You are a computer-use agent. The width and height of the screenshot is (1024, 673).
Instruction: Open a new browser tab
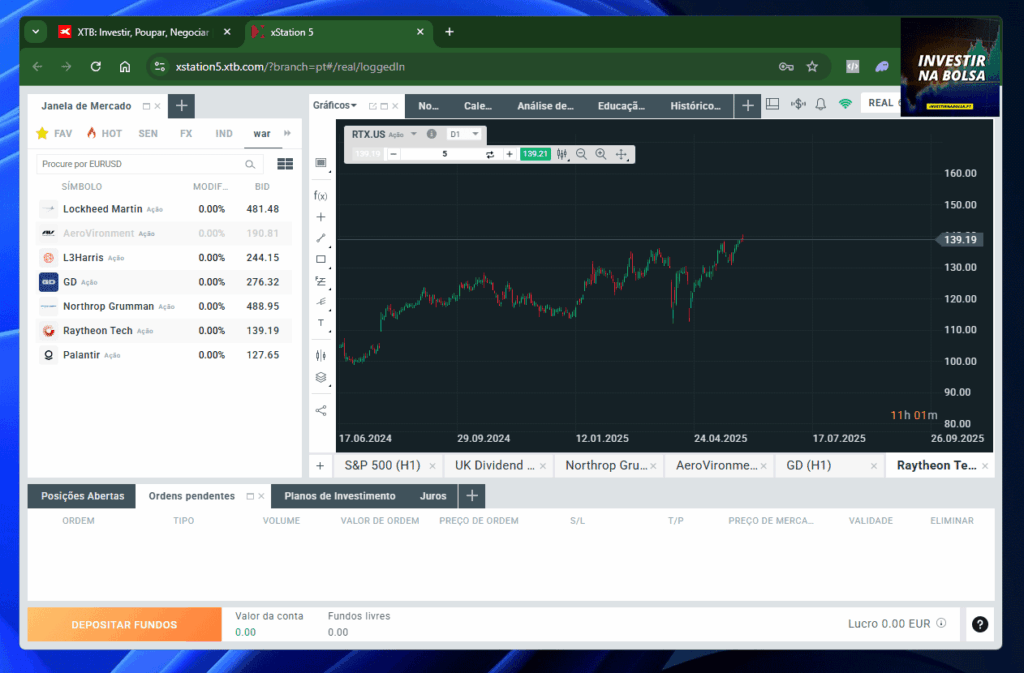(x=449, y=32)
